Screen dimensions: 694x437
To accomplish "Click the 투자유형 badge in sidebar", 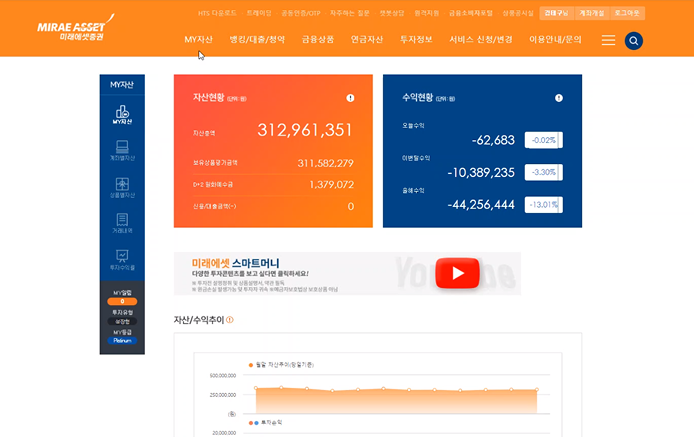I will [122, 321].
